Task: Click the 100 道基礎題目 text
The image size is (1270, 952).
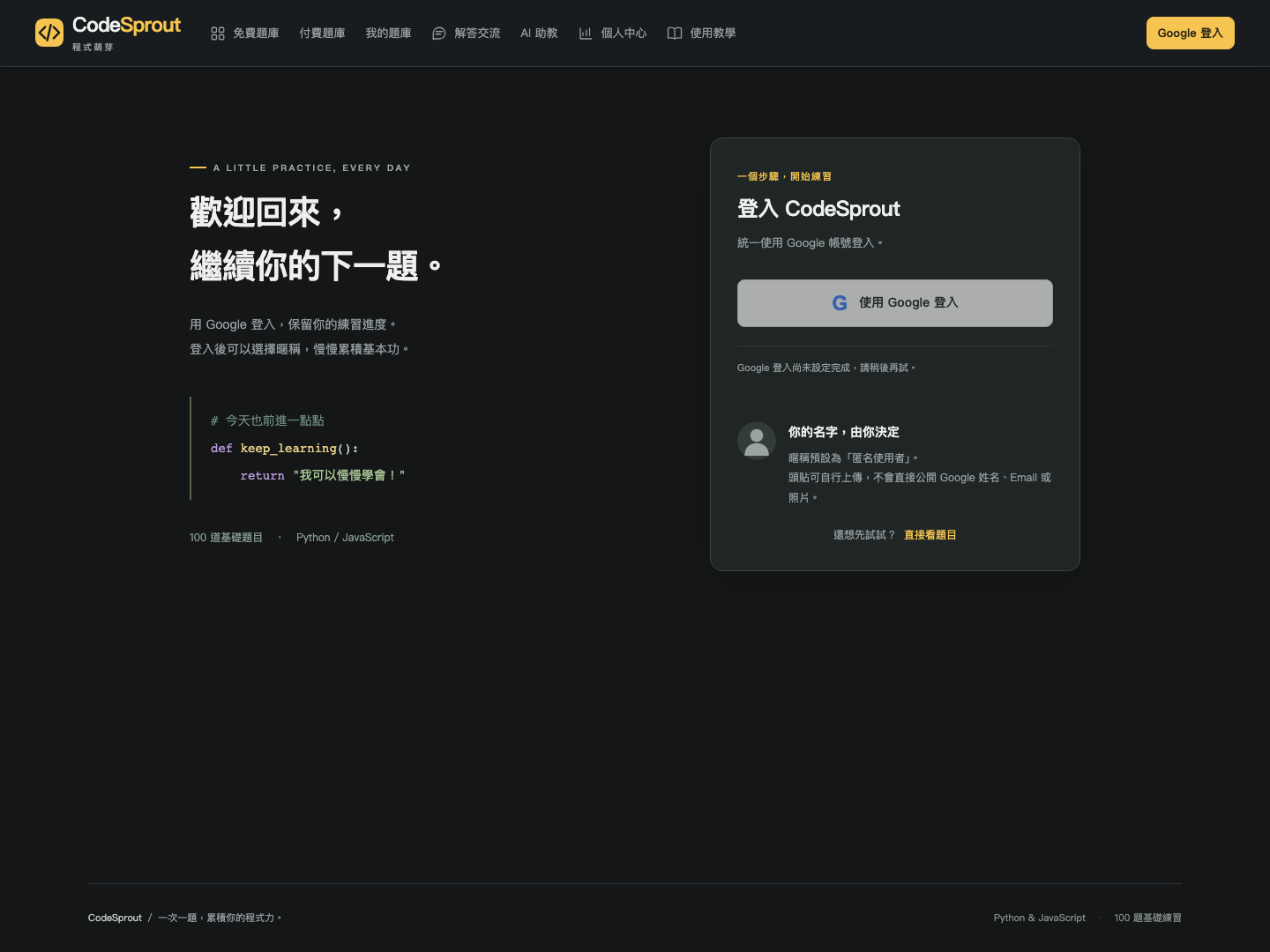Action: pyautogui.click(x=226, y=538)
